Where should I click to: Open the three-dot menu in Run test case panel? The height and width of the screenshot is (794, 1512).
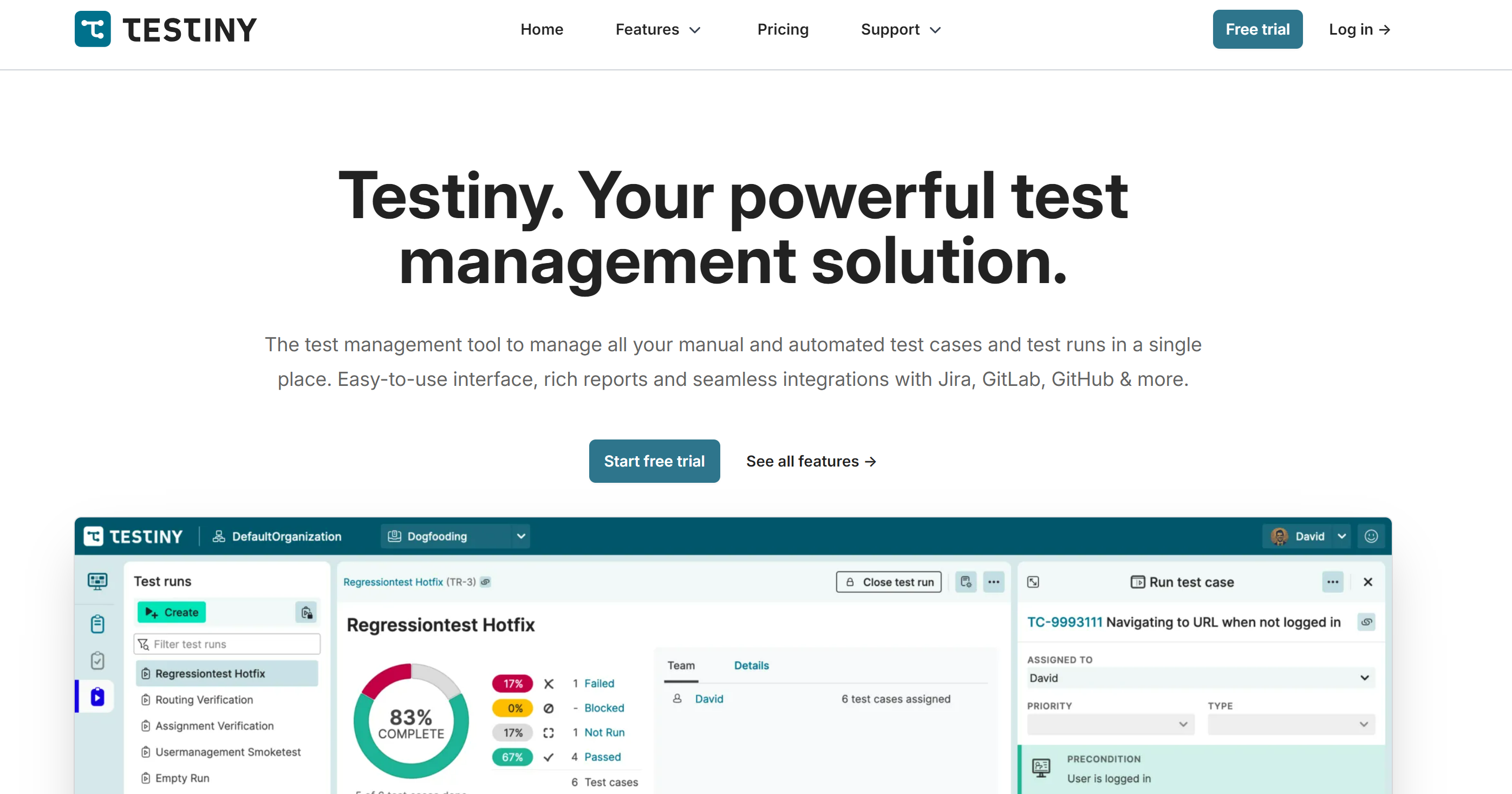pos(1332,582)
